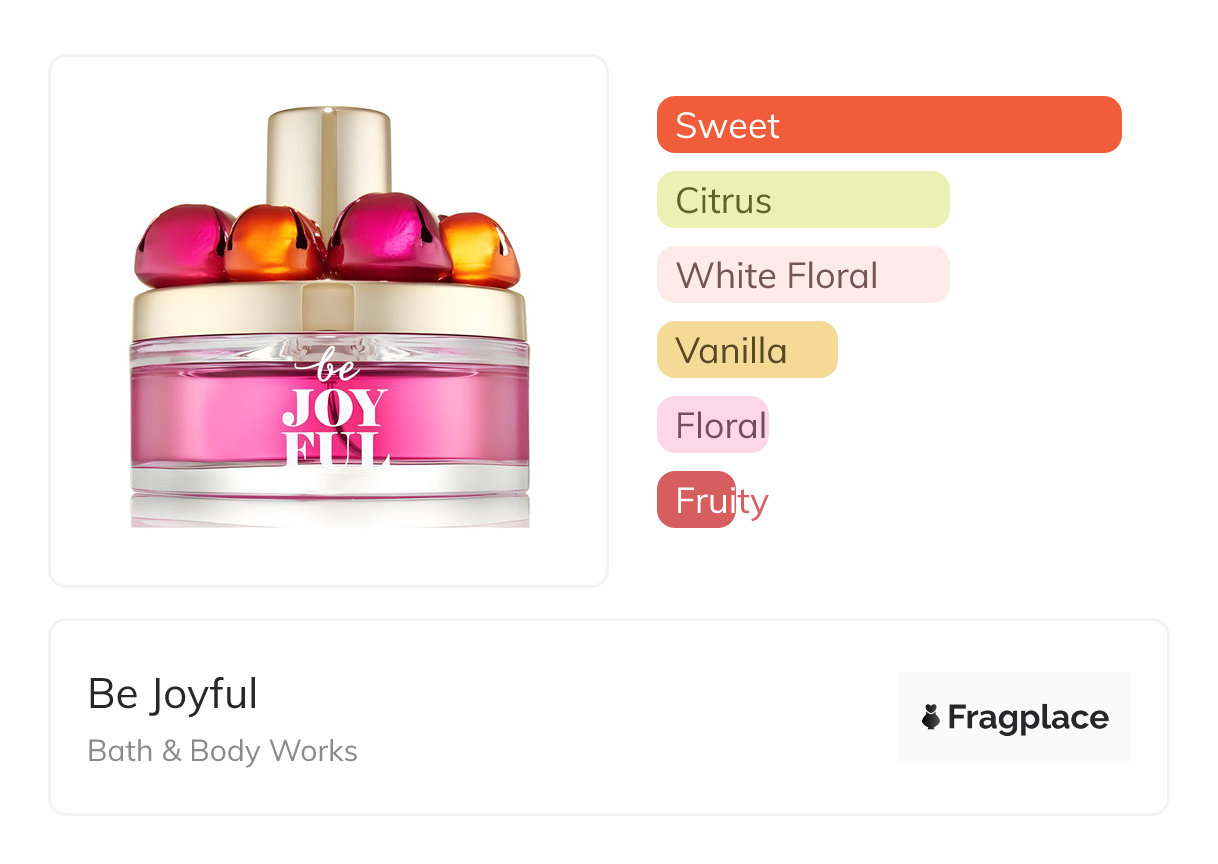
Task: Click the orange jingle bell on the far right
Action: coord(480,249)
